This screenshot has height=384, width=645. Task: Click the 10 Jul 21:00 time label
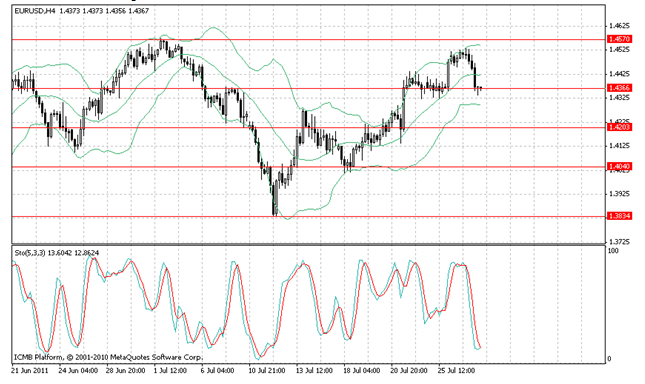coord(267,370)
